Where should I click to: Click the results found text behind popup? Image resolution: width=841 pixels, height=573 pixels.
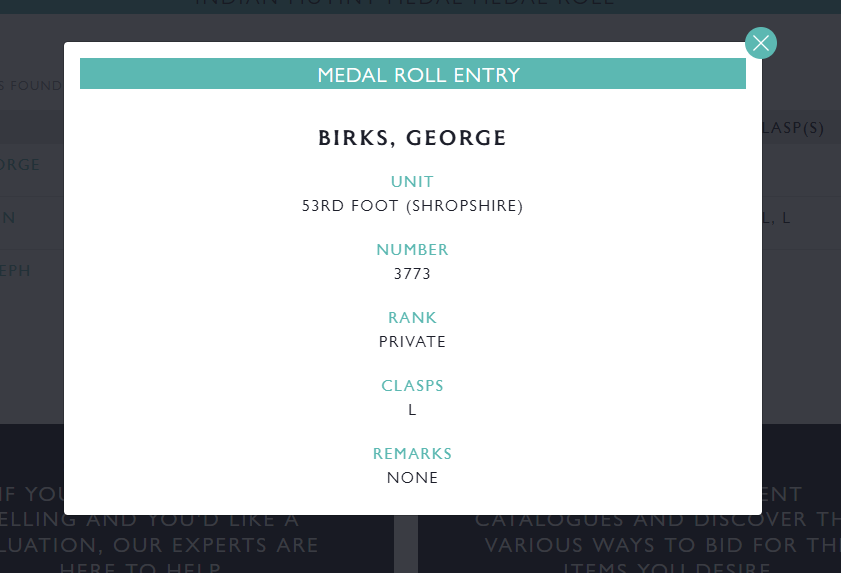tap(31, 86)
